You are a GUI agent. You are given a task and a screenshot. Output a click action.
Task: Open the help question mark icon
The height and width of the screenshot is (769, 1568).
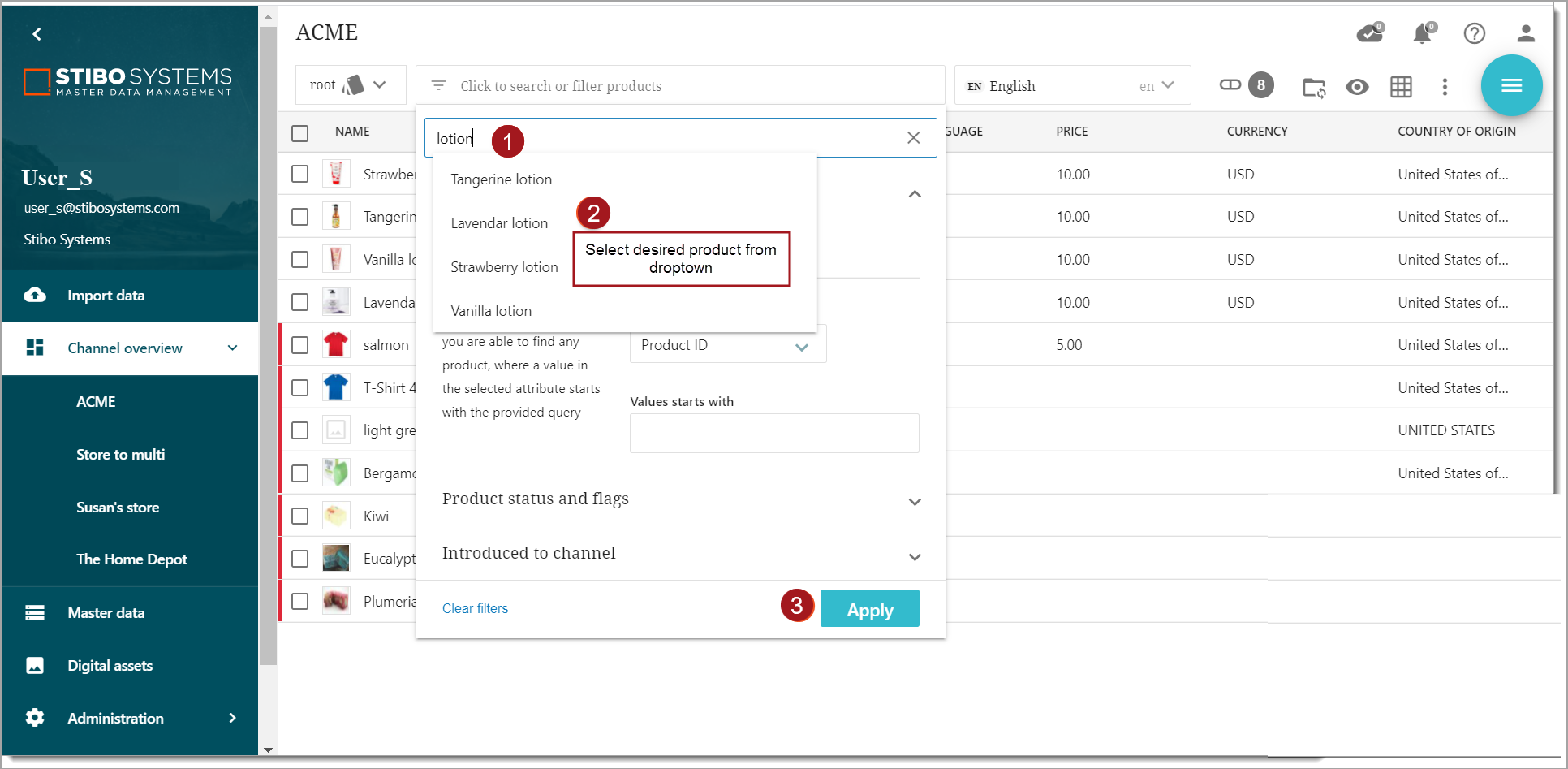1474,33
